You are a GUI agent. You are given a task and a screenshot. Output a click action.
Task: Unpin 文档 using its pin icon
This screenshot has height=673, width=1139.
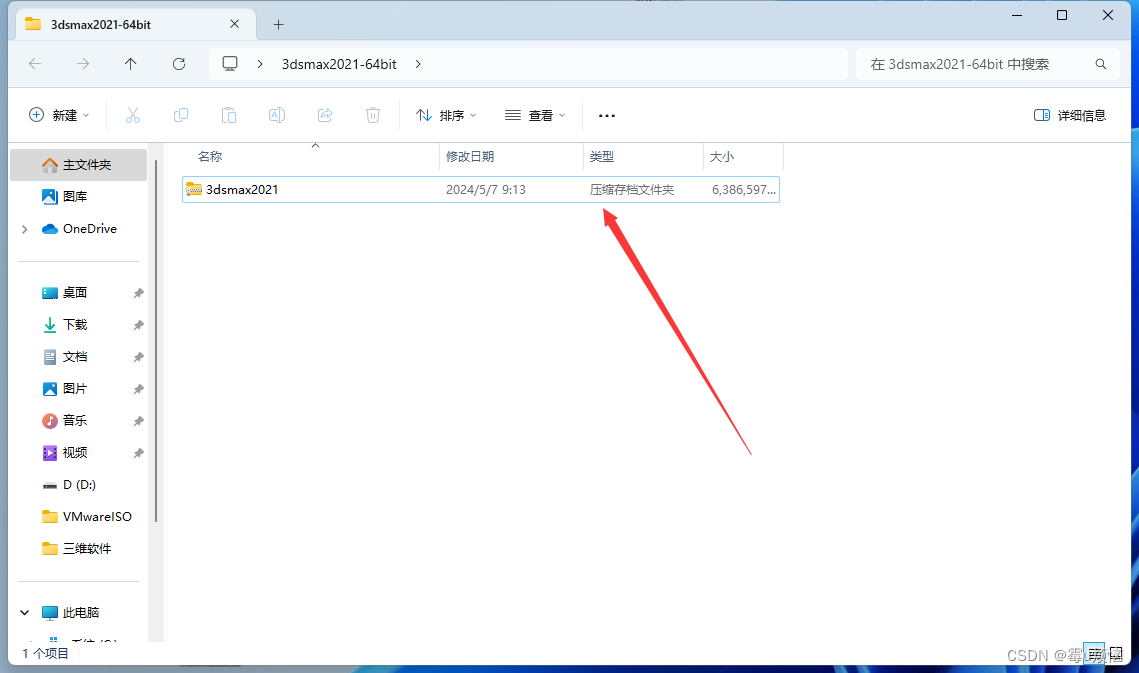(138, 357)
